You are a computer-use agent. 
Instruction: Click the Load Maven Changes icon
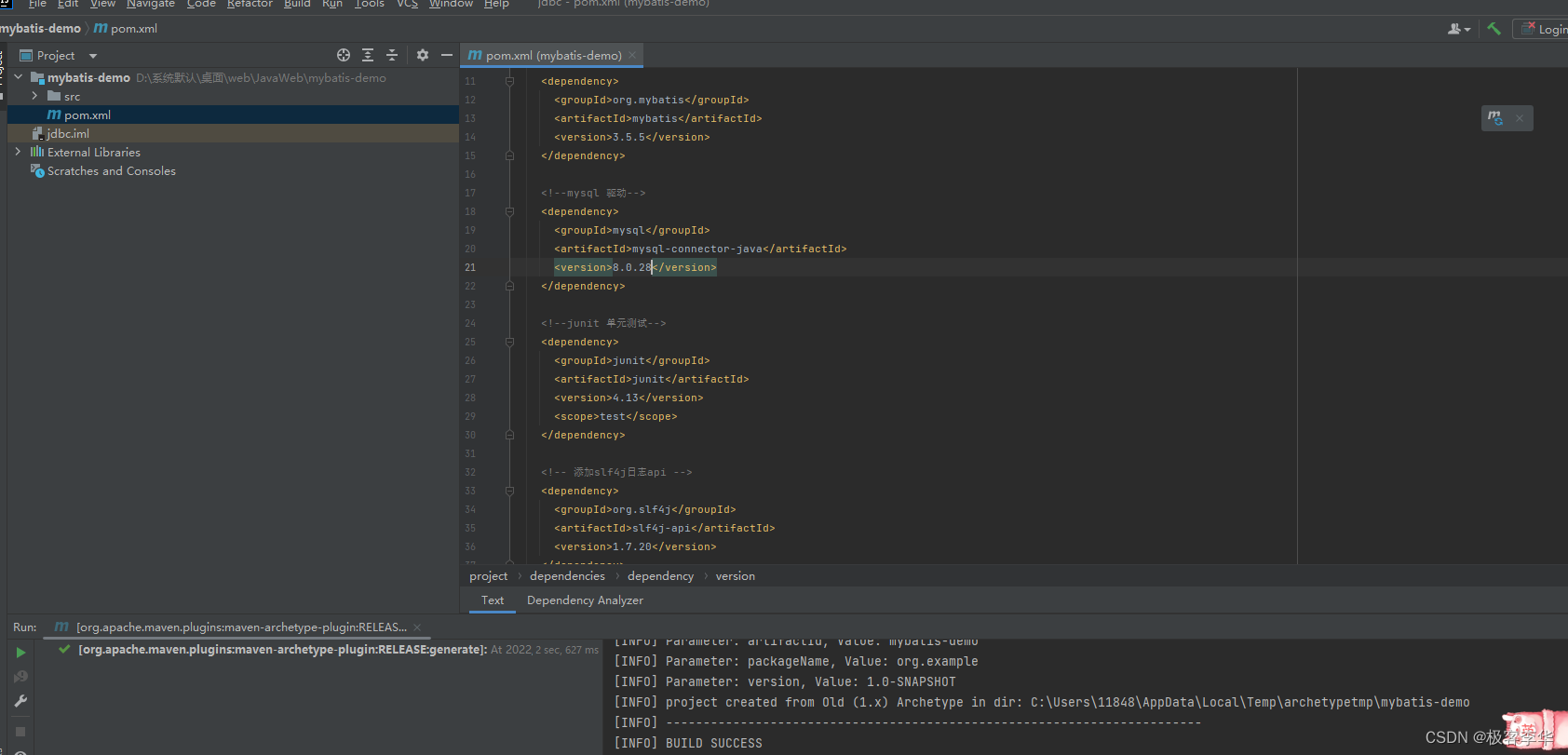click(1495, 118)
